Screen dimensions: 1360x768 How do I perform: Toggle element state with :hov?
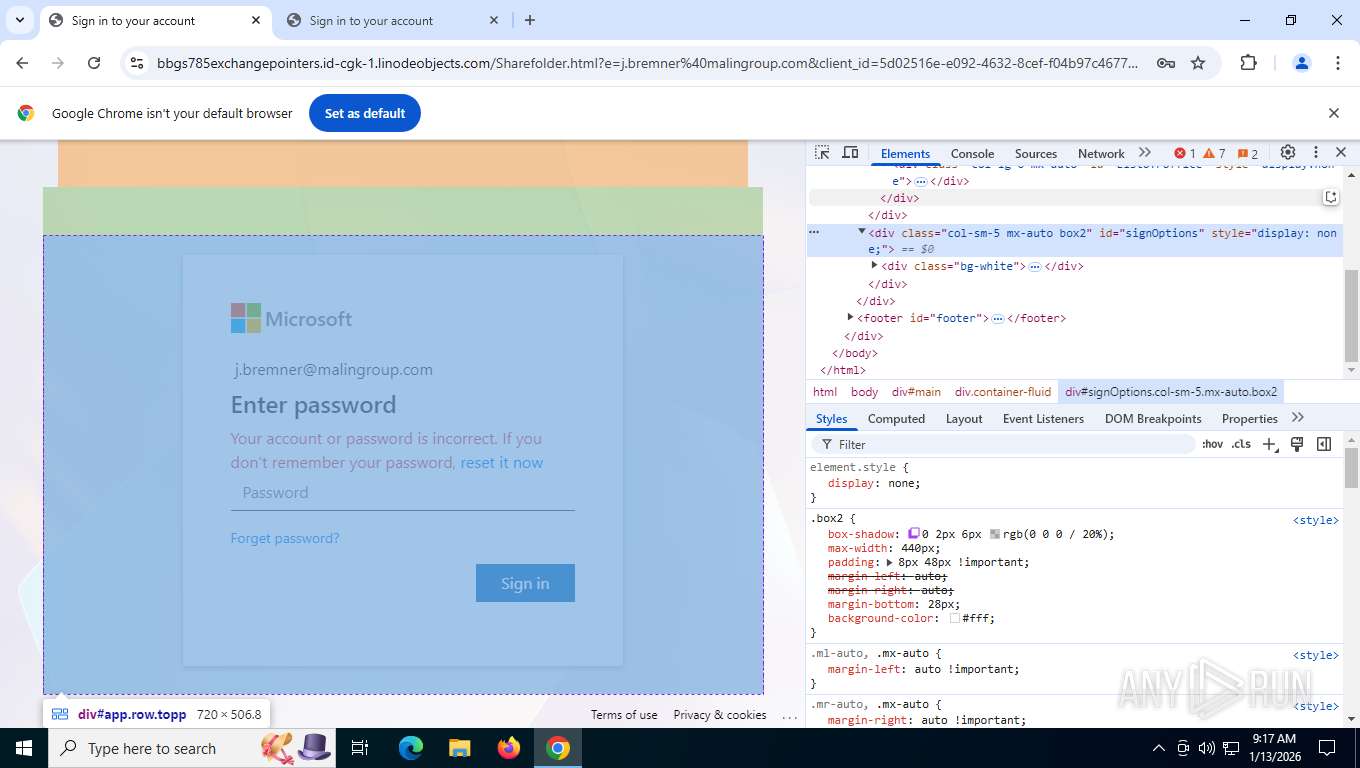pyautogui.click(x=1212, y=444)
